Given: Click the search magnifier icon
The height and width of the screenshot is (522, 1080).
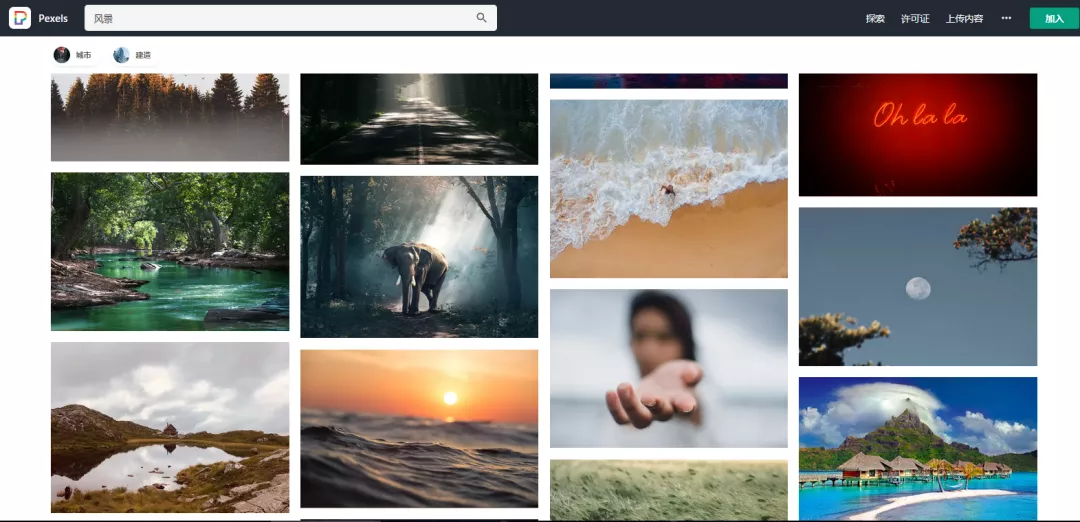Looking at the screenshot, I should pos(481,18).
